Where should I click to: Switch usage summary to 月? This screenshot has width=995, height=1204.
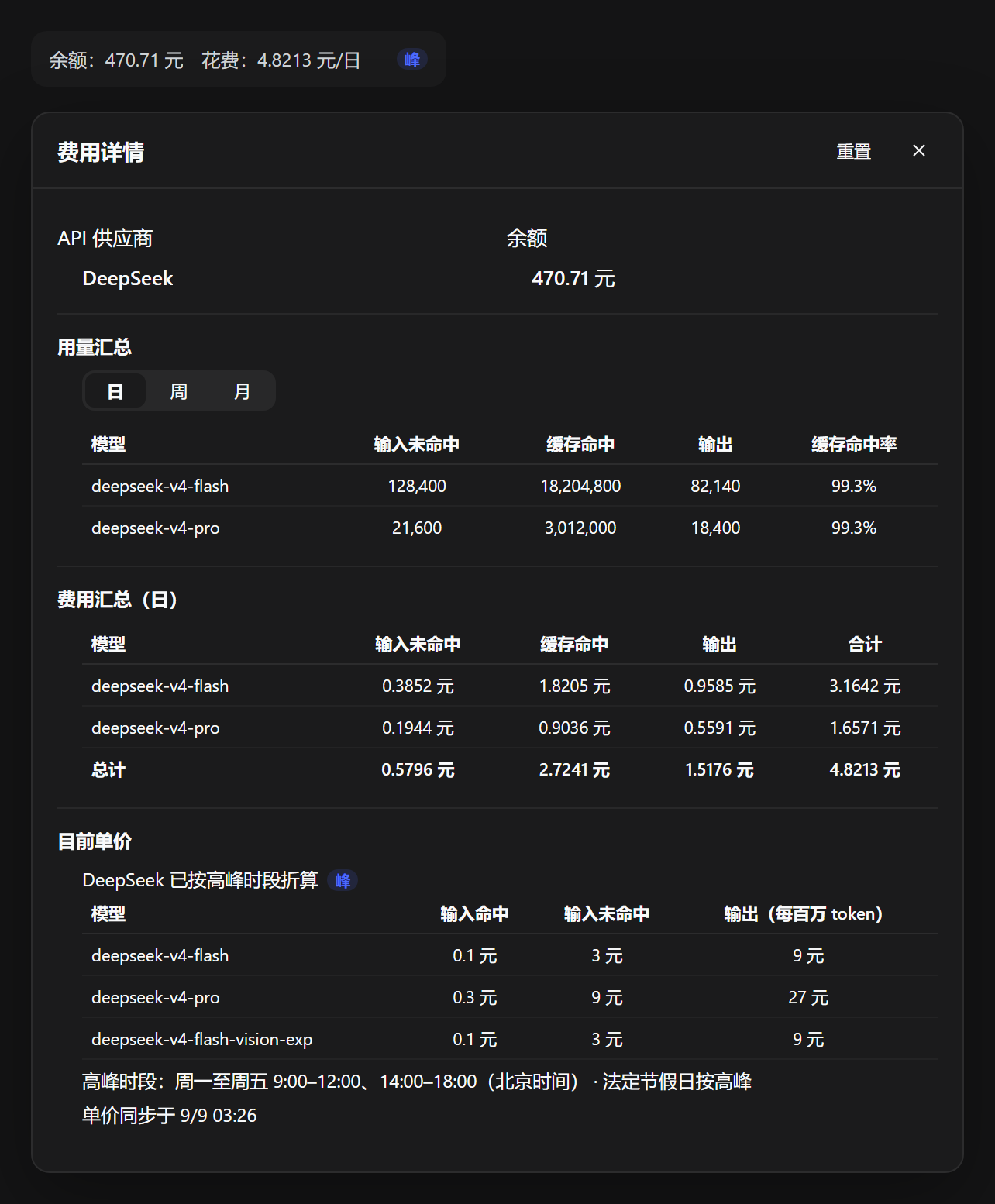coord(243,391)
